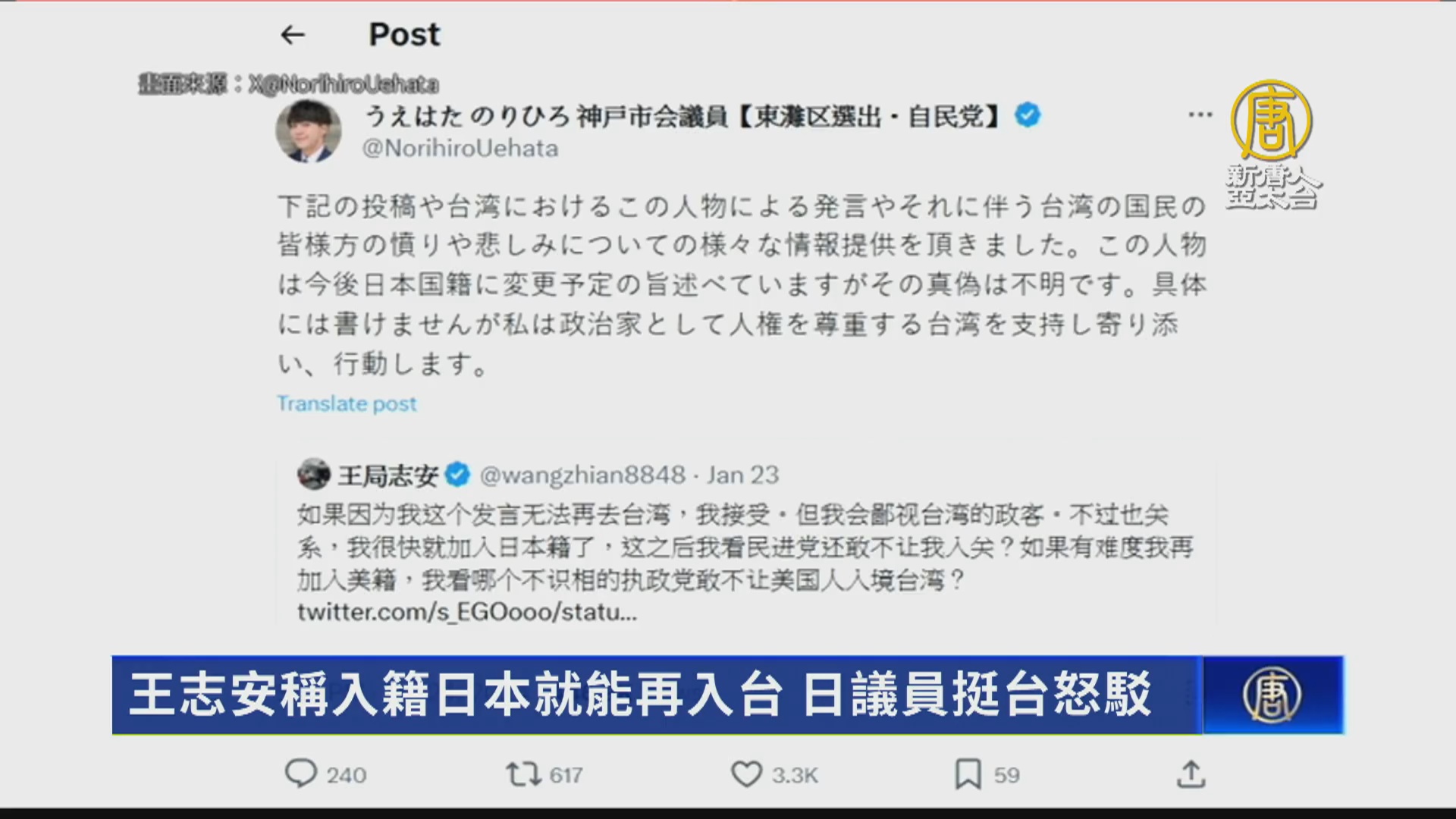Repost using the retweet arrows icon
The image size is (1456, 819).
(523, 774)
